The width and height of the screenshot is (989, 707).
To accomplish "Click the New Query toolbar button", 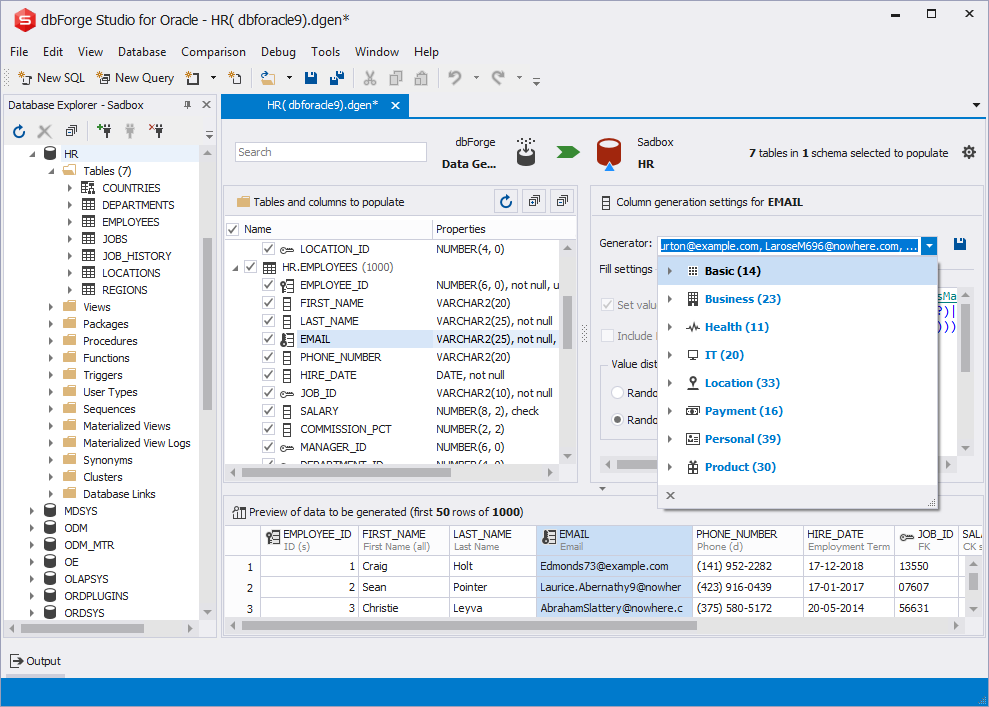I will tap(135, 78).
